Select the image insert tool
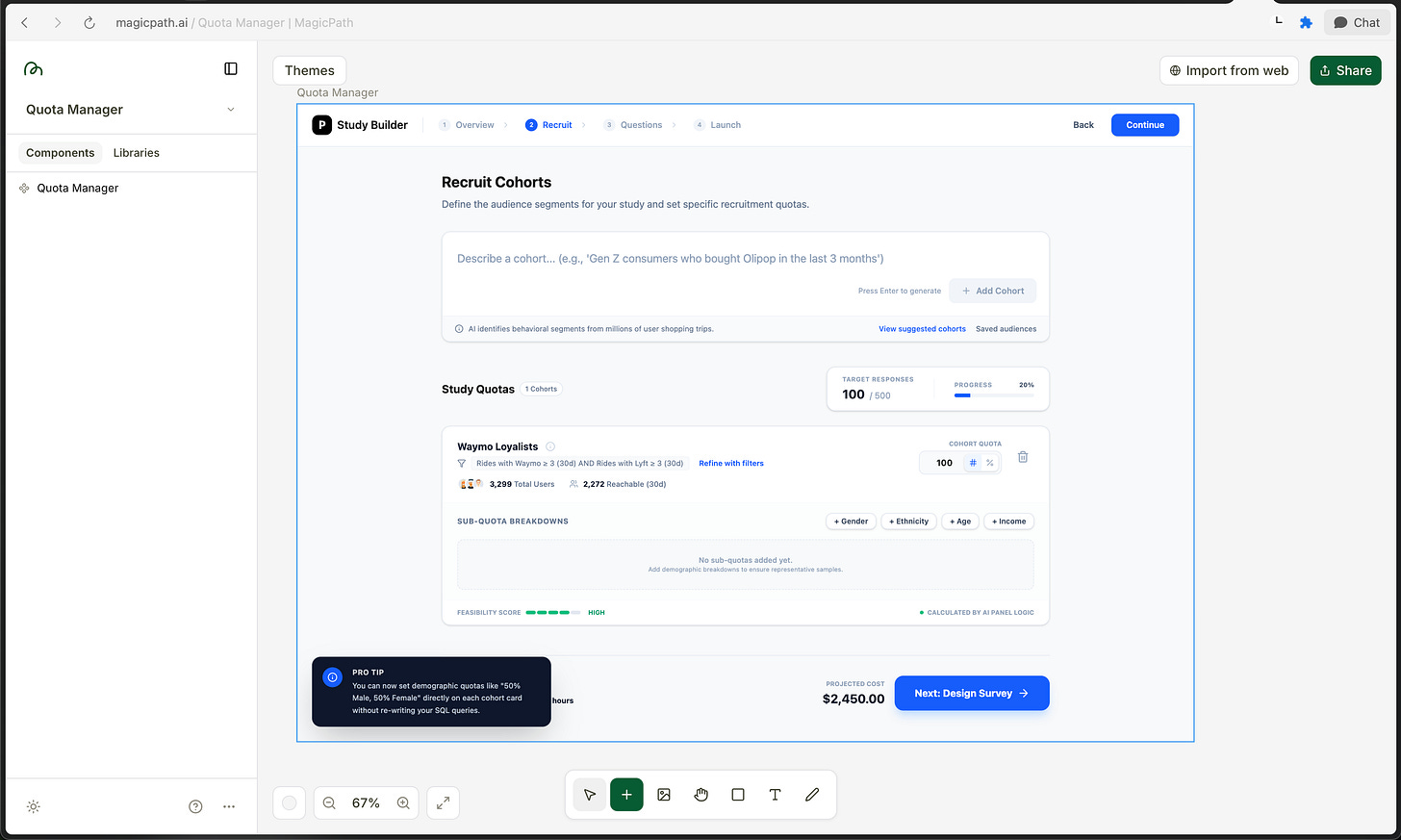The height and width of the screenshot is (840, 1401). [x=664, y=795]
